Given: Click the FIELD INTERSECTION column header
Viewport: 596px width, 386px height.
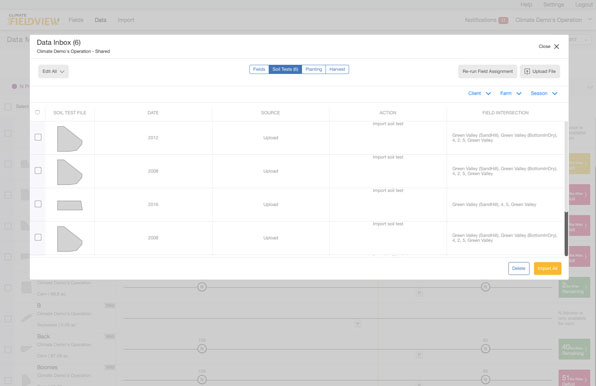Looking at the screenshot, I should pos(505,113).
